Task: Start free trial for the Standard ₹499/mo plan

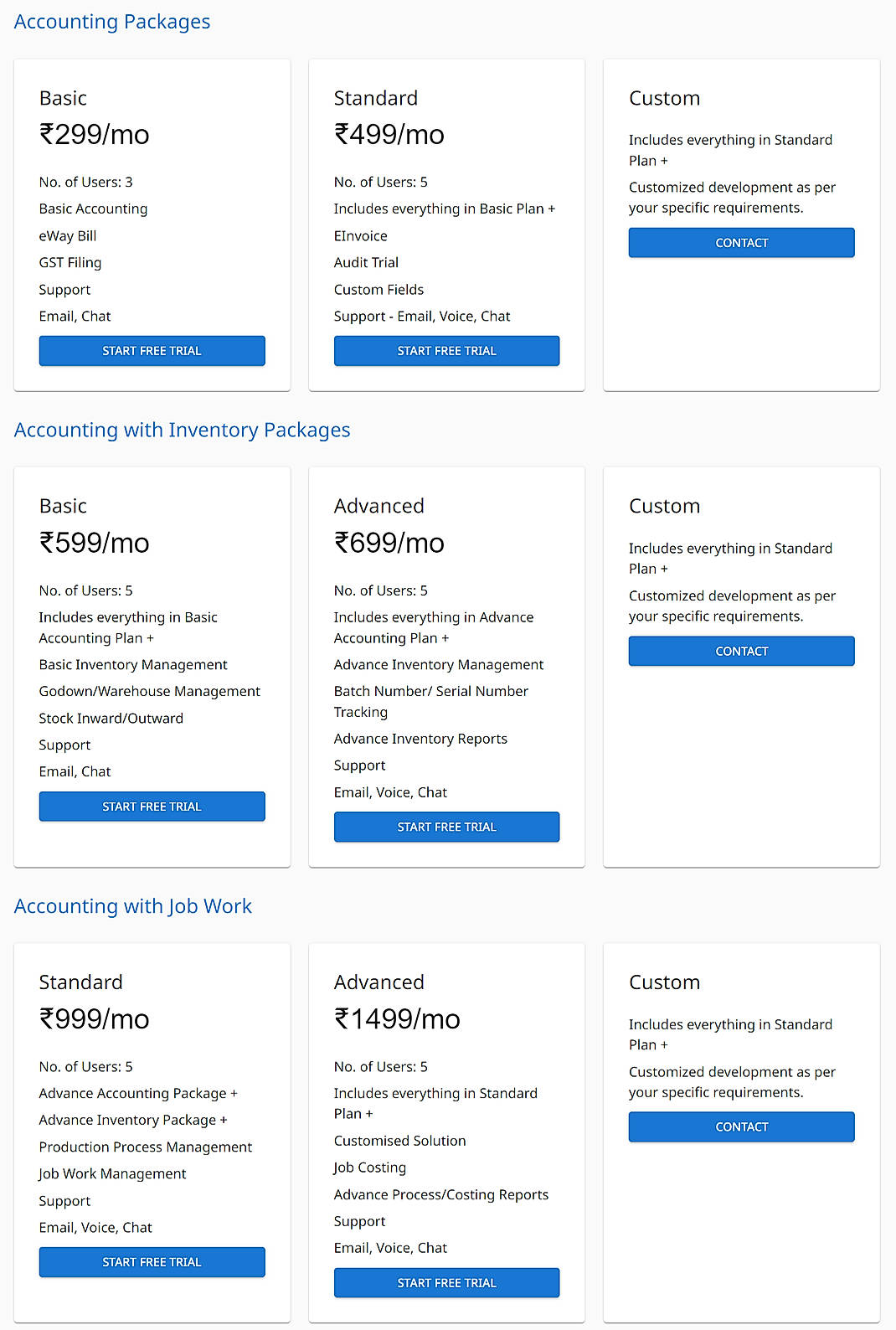Action: pos(446,350)
